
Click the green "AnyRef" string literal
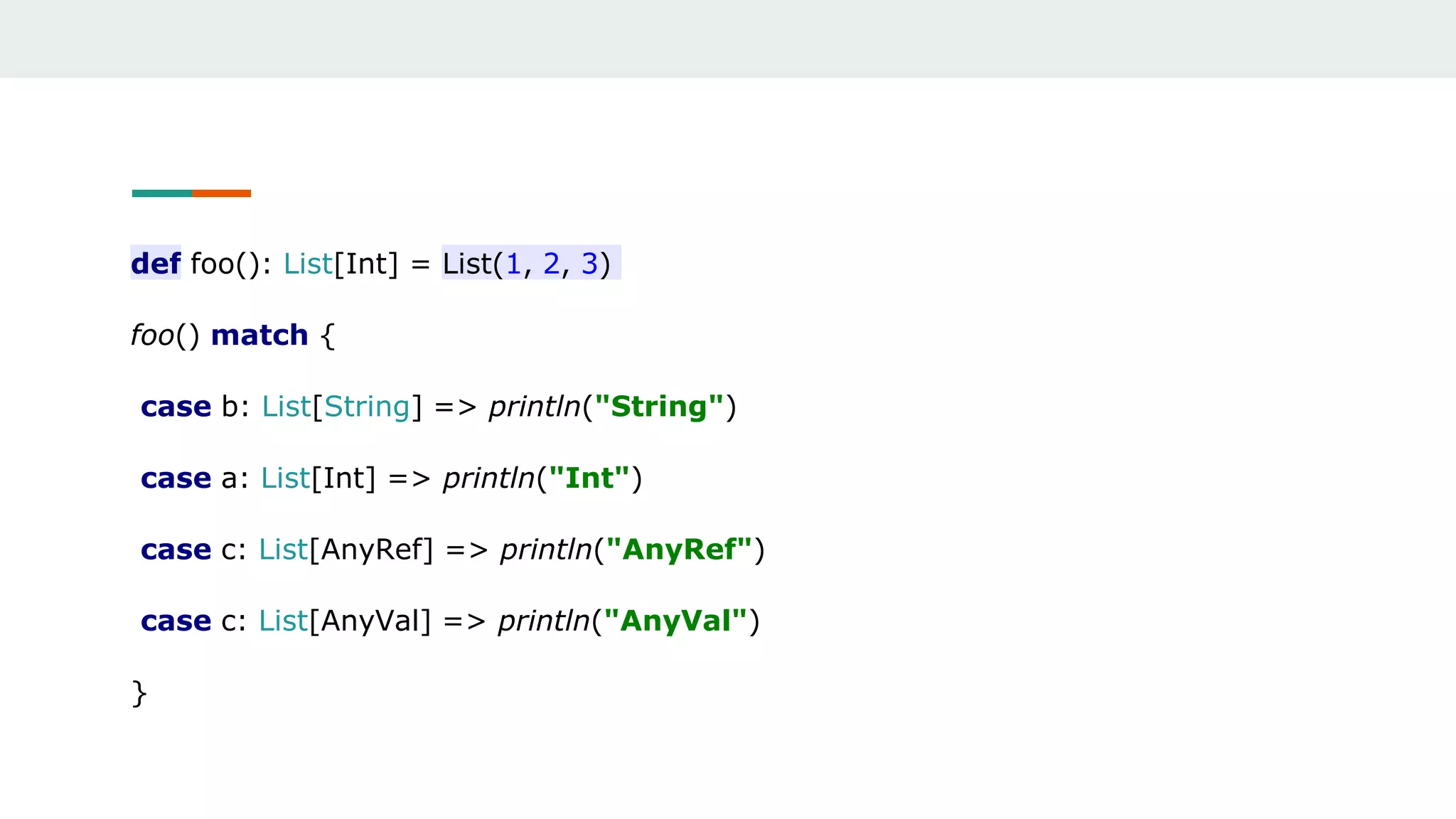679,550
